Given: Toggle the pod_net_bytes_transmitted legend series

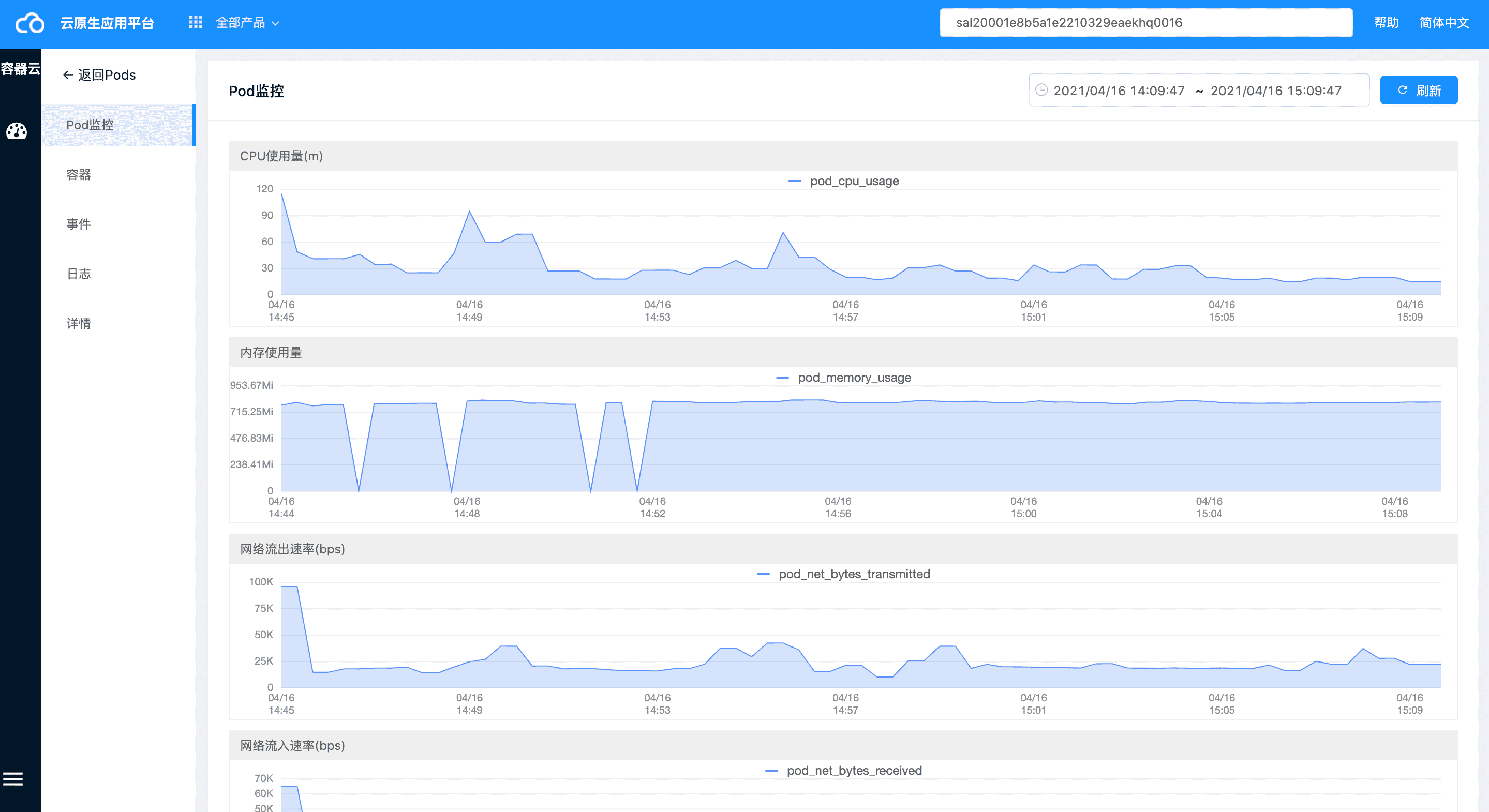Looking at the screenshot, I should pyautogui.click(x=843, y=574).
